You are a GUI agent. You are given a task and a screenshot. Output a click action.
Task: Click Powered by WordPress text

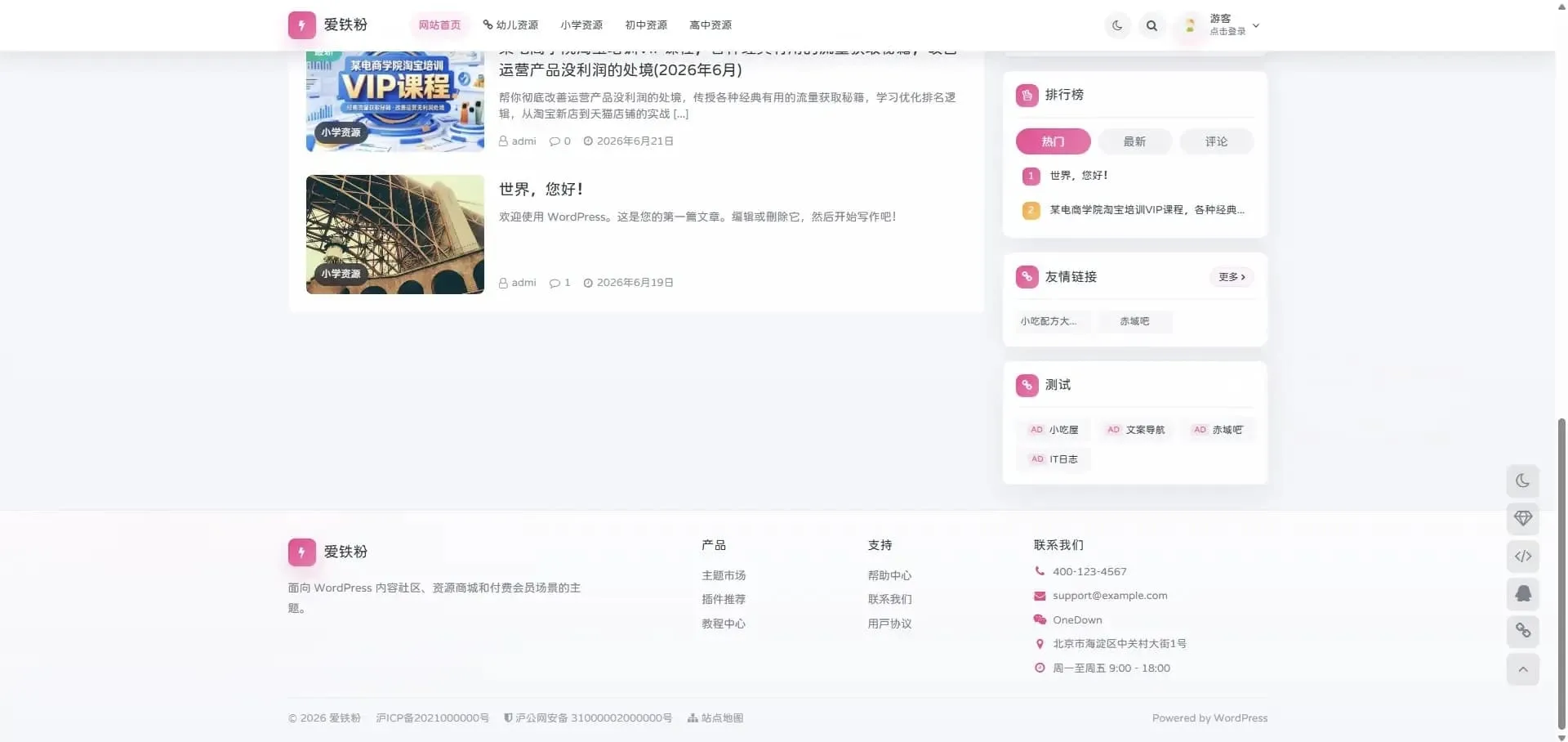coord(1209,717)
